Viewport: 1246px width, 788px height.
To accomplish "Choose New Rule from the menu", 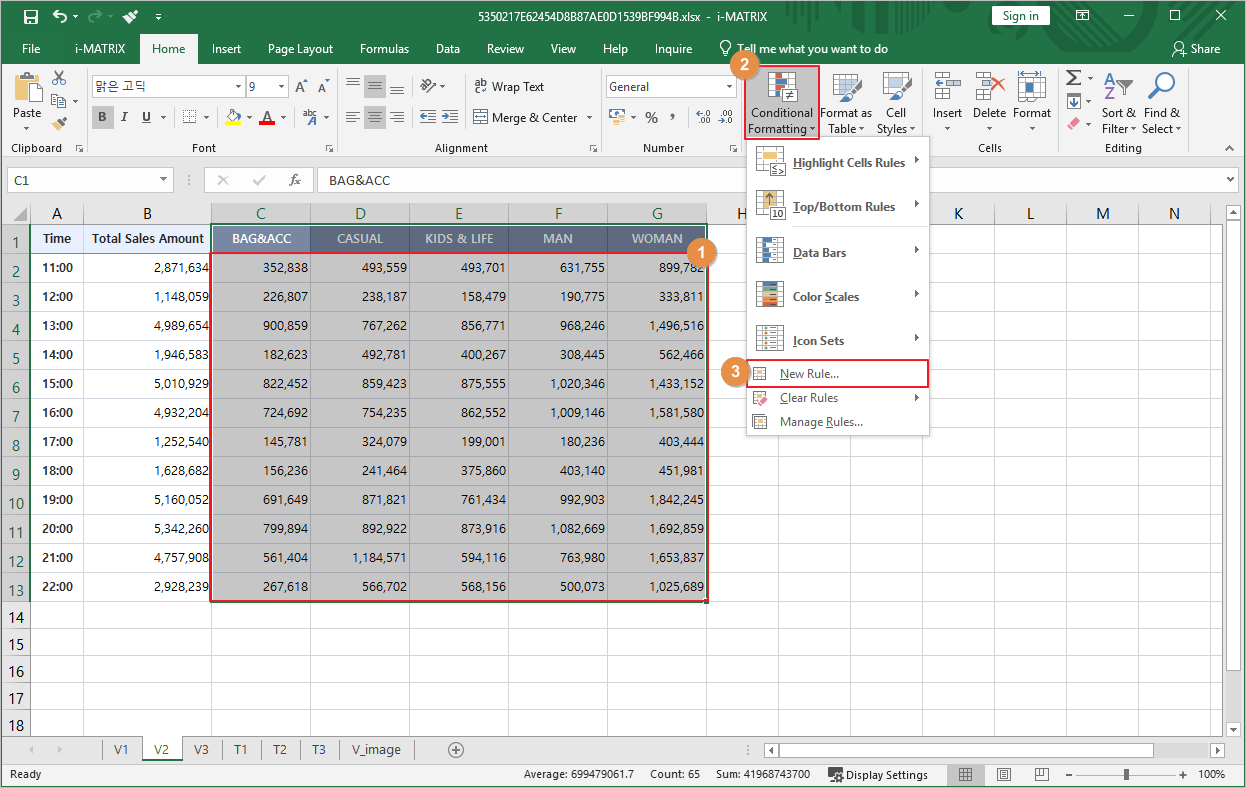I will pyautogui.click(x=809, y=374).
